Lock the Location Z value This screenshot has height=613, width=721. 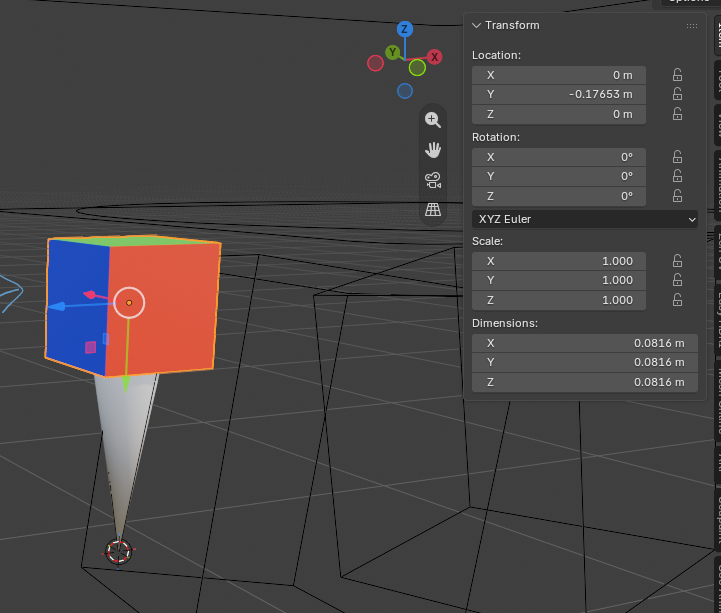677,114
